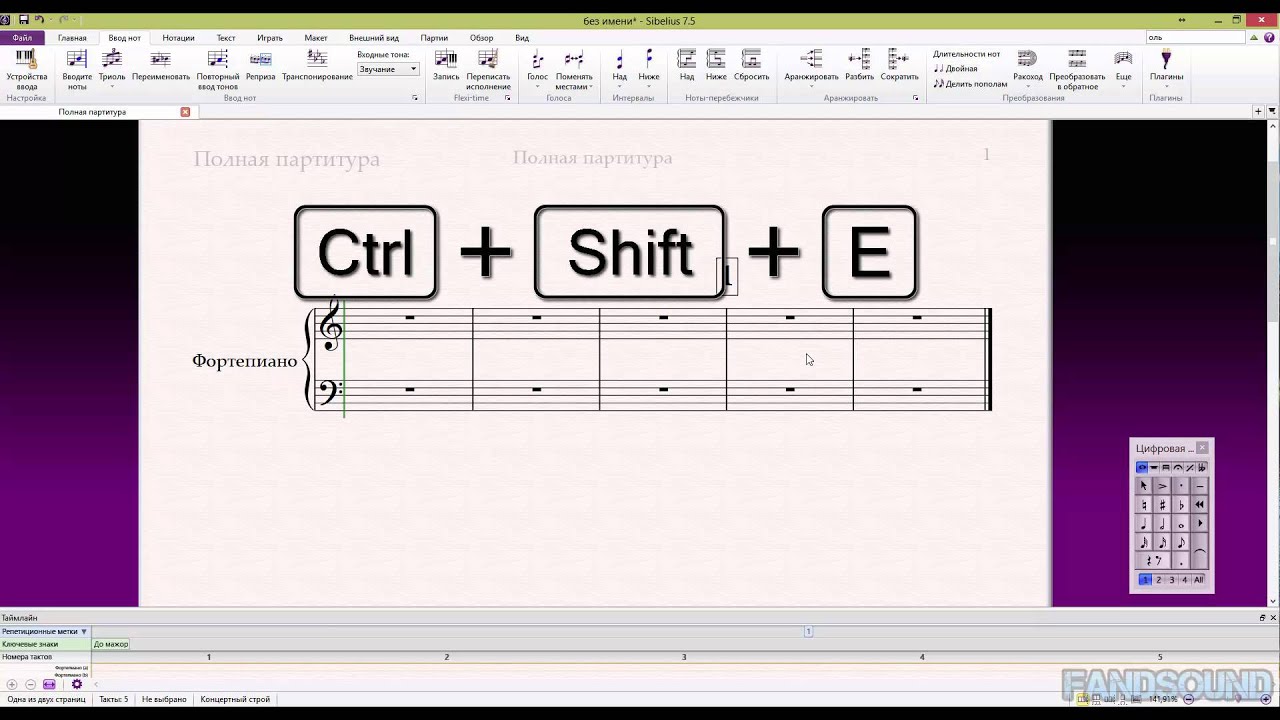Switch to the Текст tab
The height and width of the screenshot is (720, 1280).
click(226, 38)
